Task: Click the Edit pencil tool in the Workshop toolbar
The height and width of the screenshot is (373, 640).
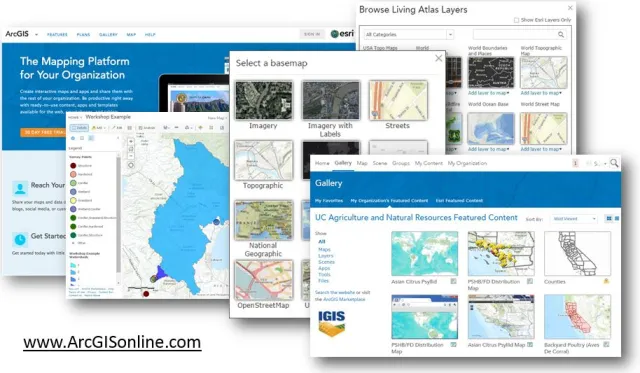Action: pyautogui.click(x=117, y=128)
